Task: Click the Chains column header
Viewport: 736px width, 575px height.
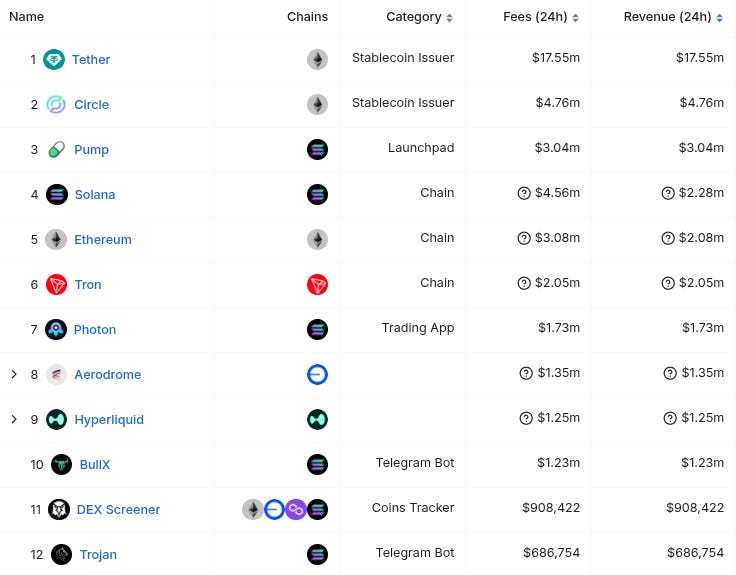Action: (x=307, y=17)
